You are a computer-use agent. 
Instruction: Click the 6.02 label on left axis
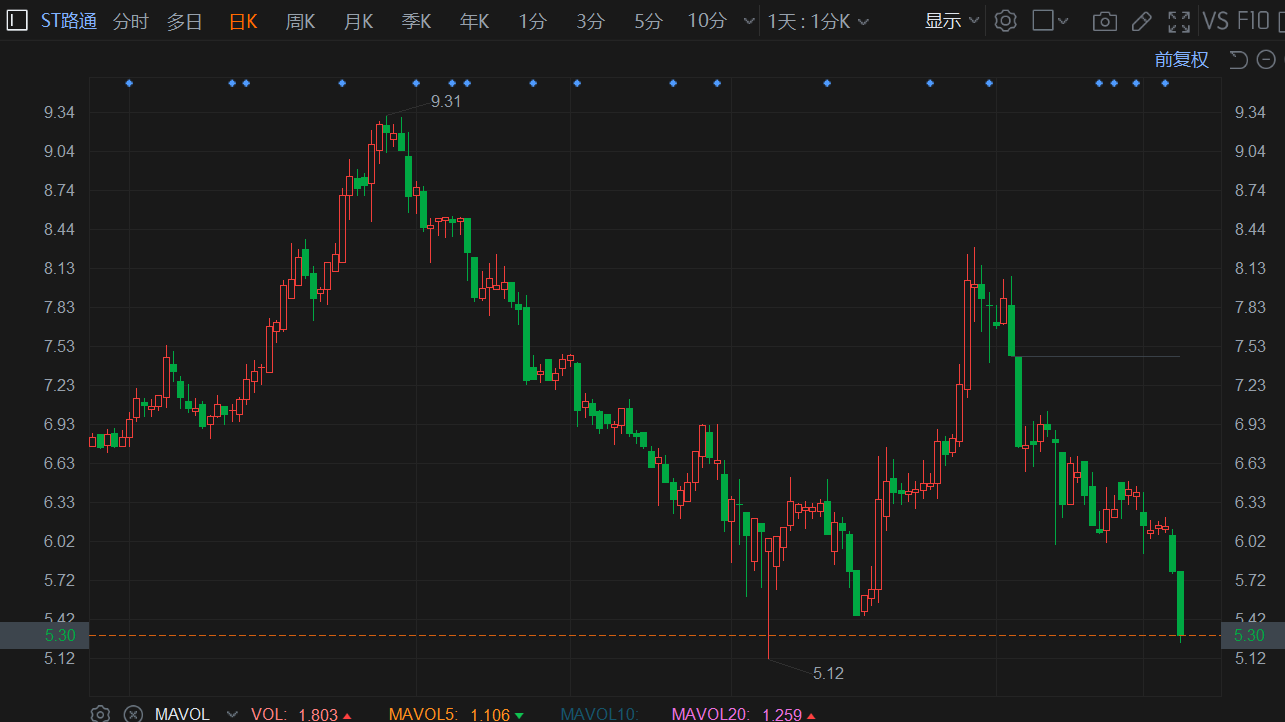click(60, 541)
